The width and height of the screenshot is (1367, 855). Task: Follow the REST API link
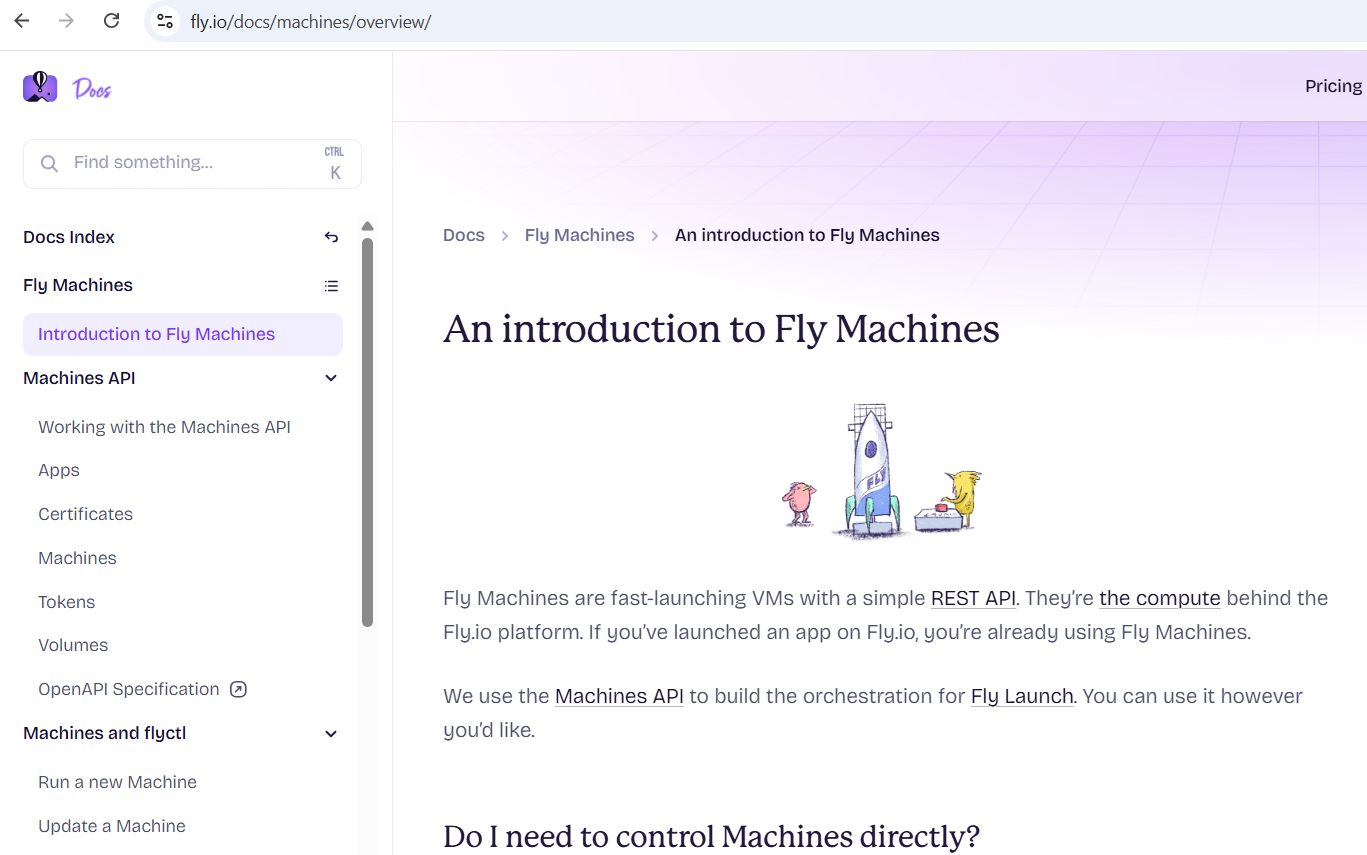pyautogui.click(x=973, y=598)
